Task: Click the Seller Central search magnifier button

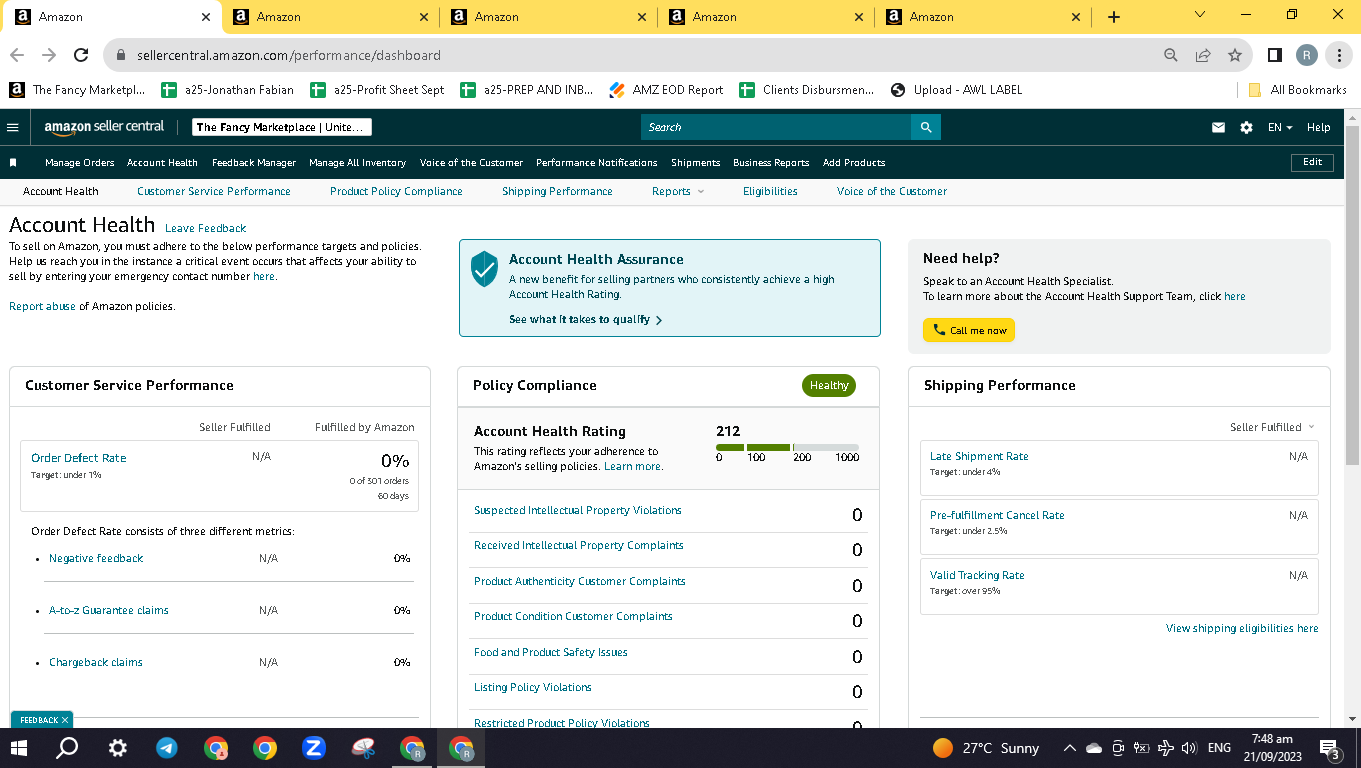Action: [x=926, y=127]
